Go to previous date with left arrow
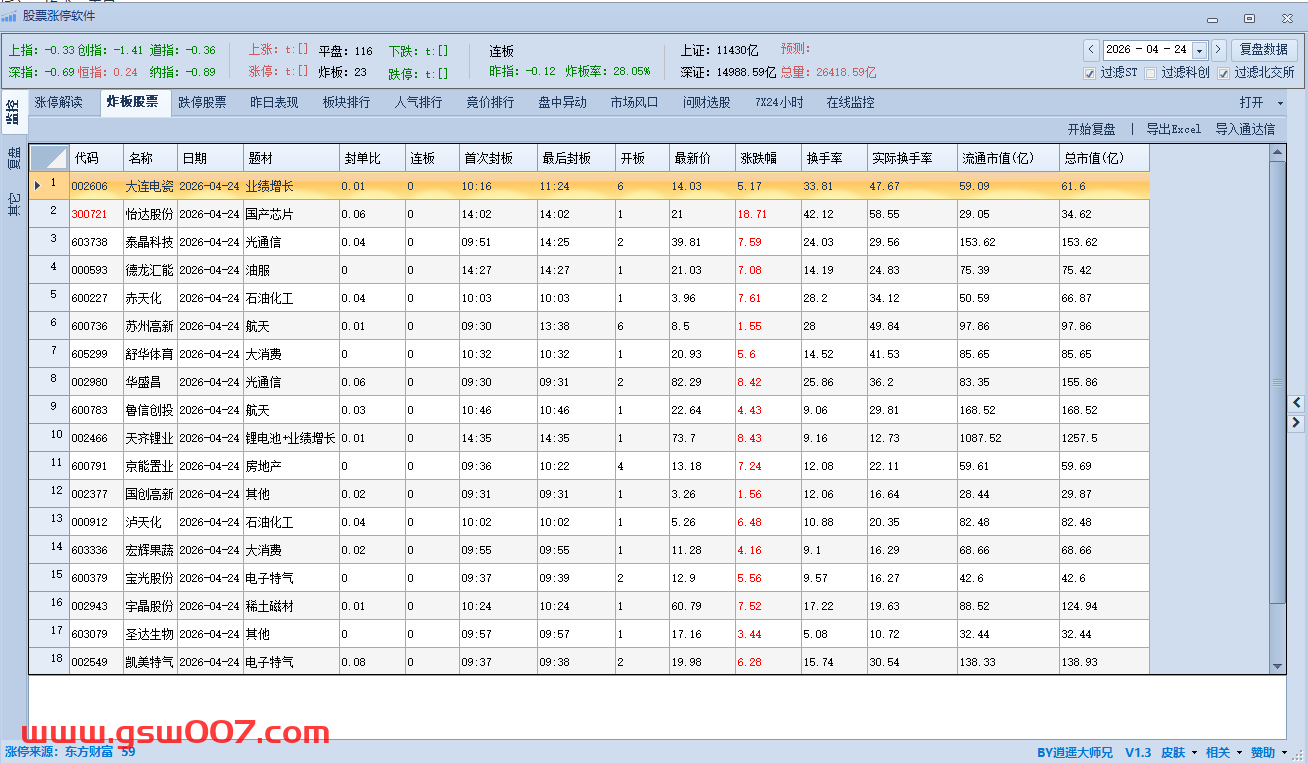The height and width of the screenshot is (763, 1308). [x=1091, y=50]
